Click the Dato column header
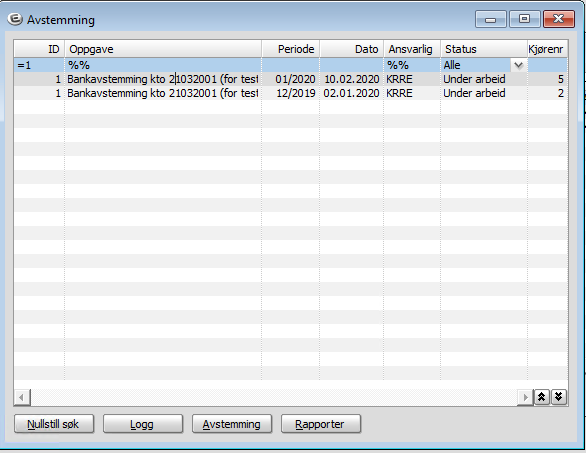Image resolution: width=586 pixels, height=453 pixels. 352,49
